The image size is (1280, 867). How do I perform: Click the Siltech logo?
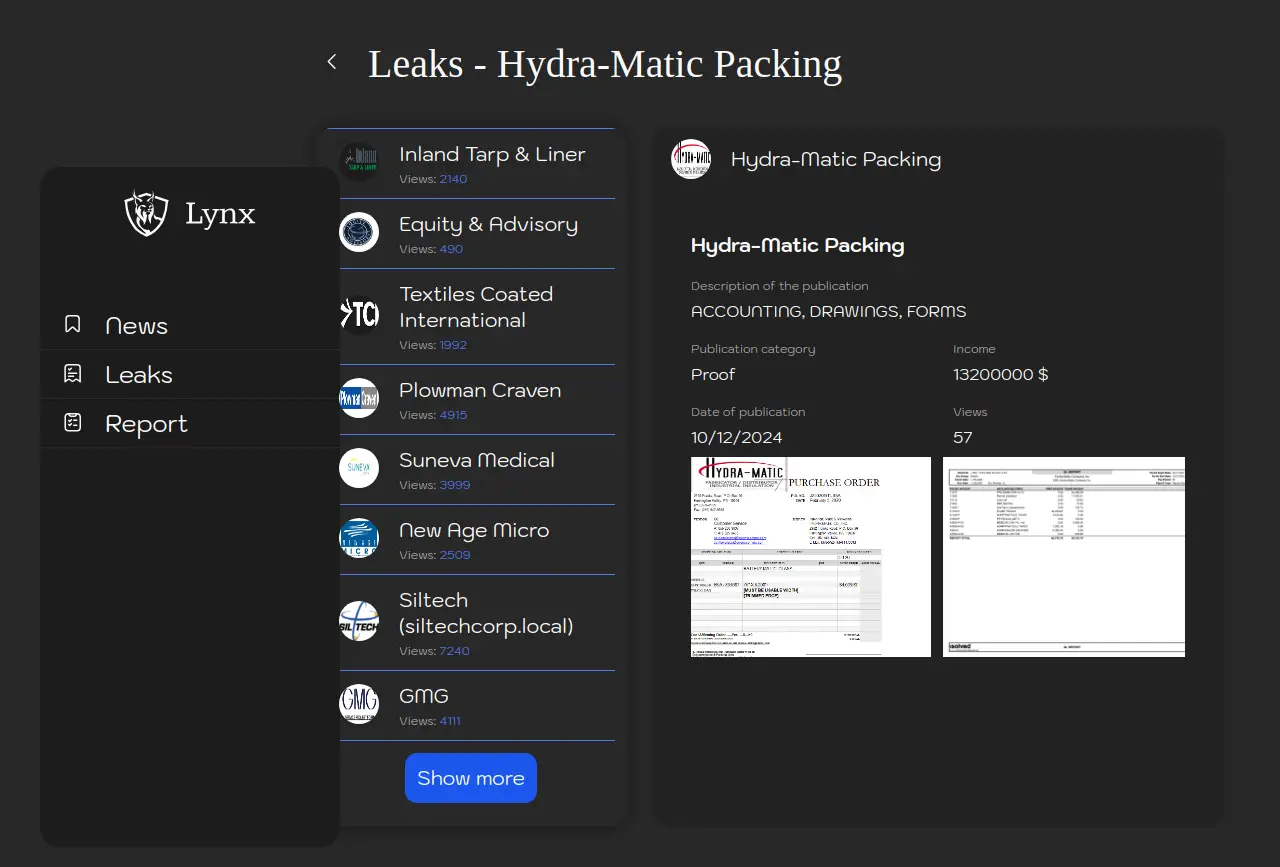(359, 621)
